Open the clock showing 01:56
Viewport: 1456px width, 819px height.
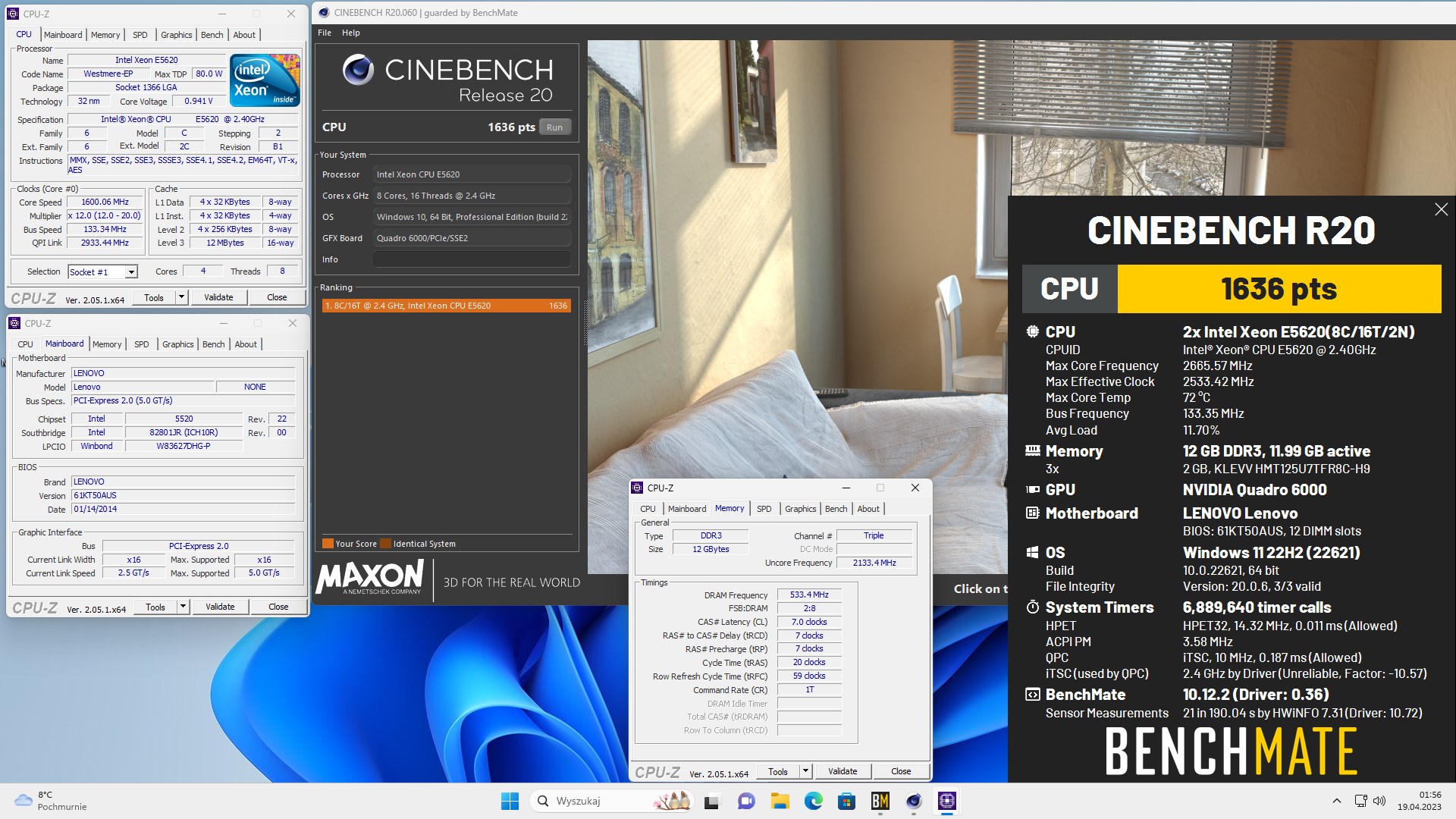tap(1419, 801)
